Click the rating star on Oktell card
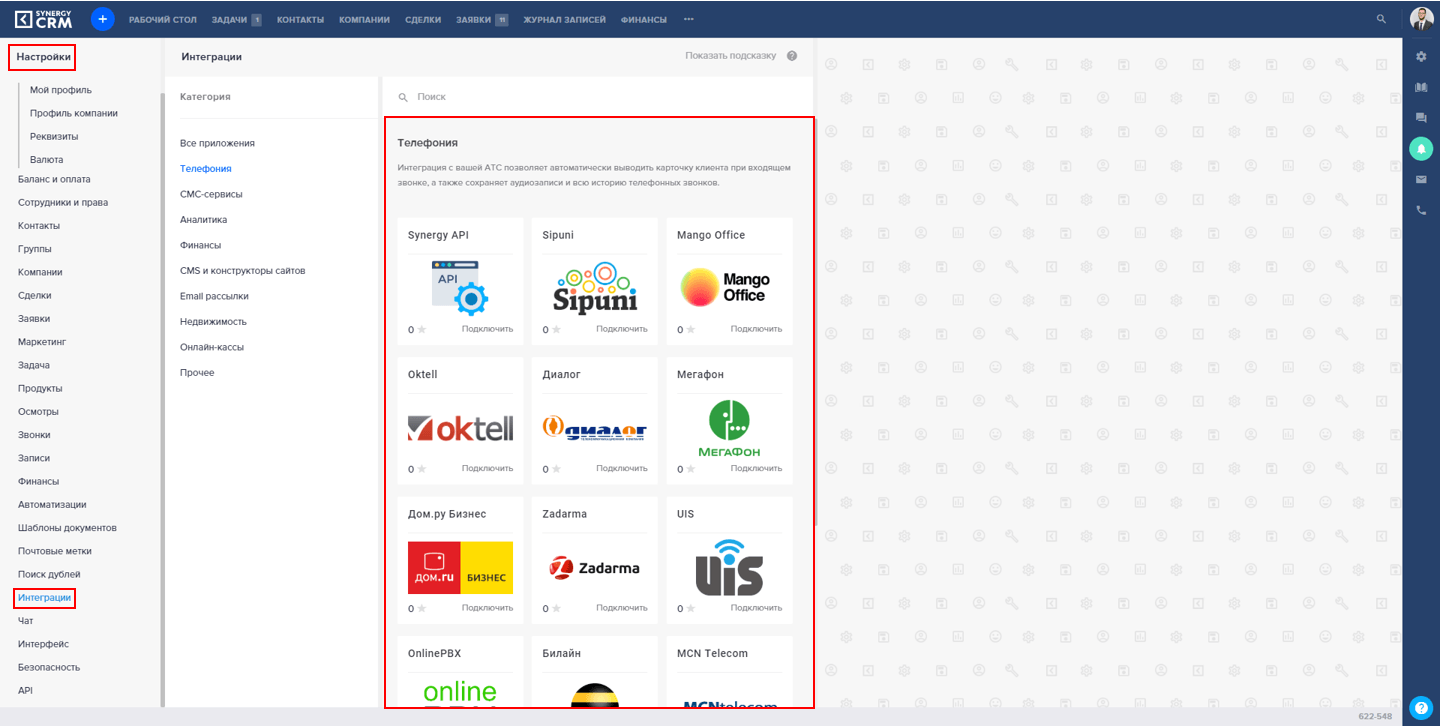 click(422, 469)
